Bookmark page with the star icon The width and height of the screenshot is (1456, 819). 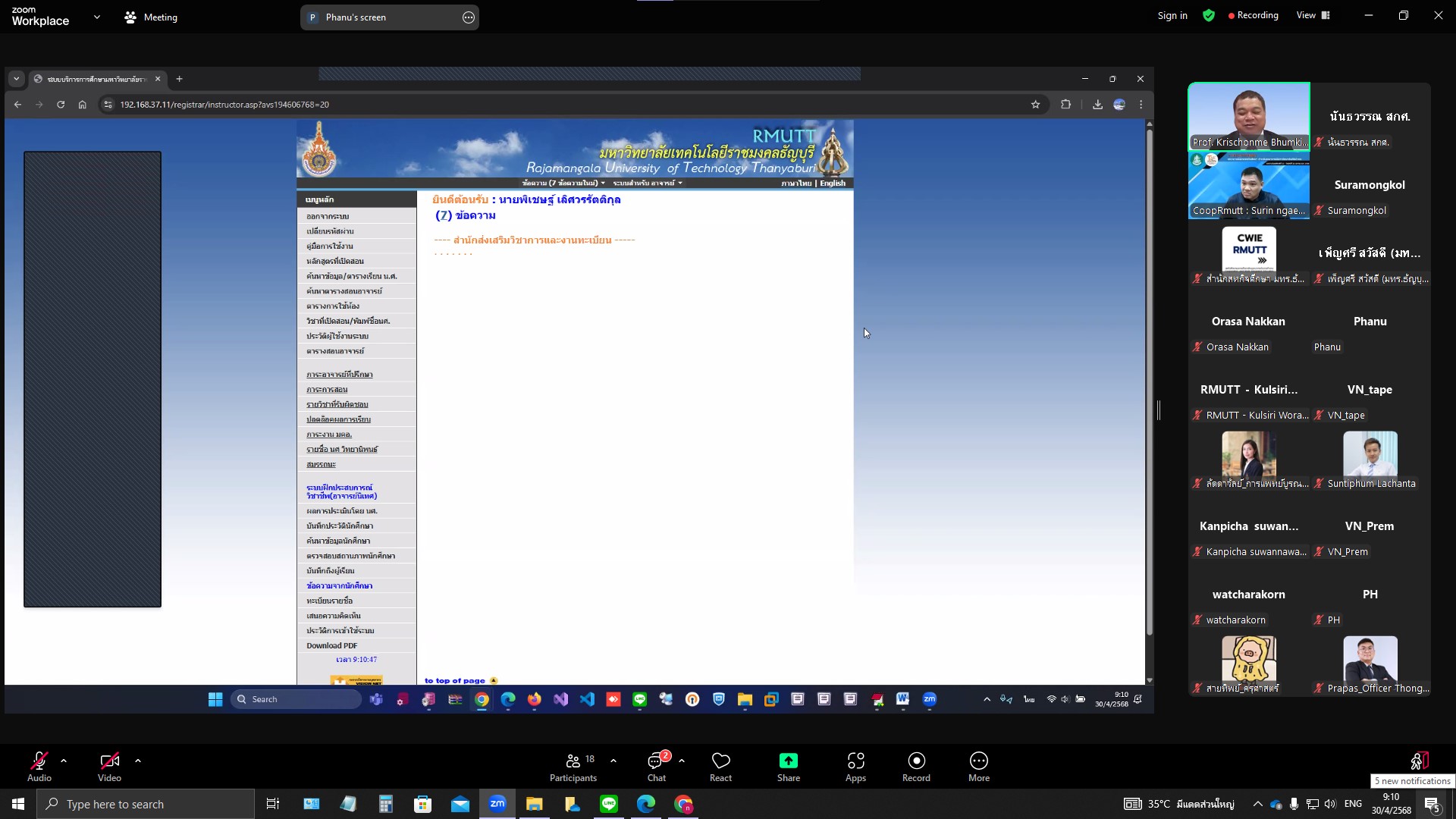point(1035,105)
